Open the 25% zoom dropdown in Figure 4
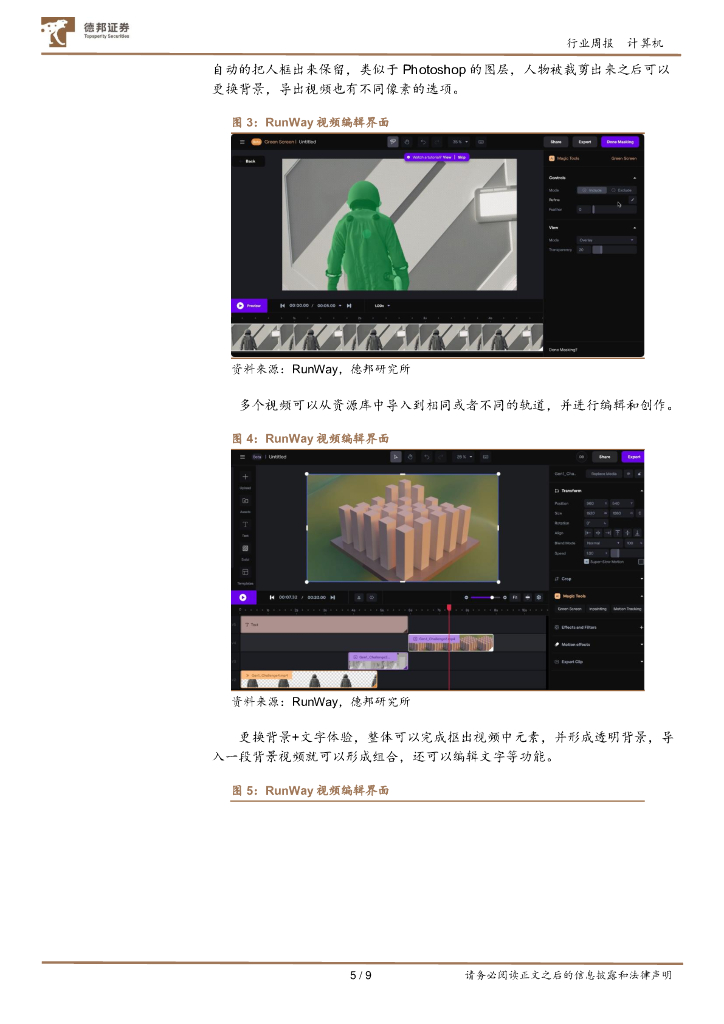 tap(465, 457)
